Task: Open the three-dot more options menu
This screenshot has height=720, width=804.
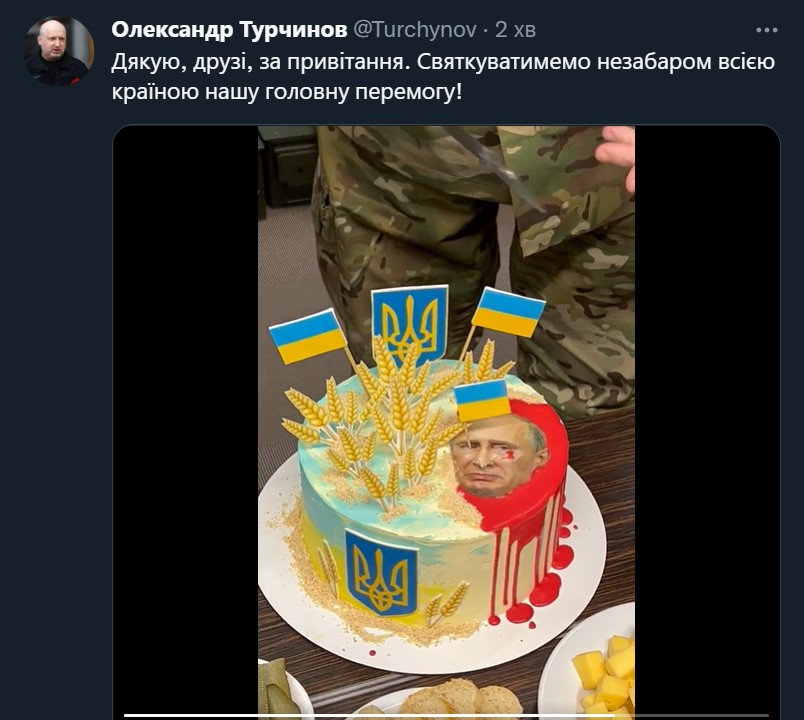Action: click(767, 30)
